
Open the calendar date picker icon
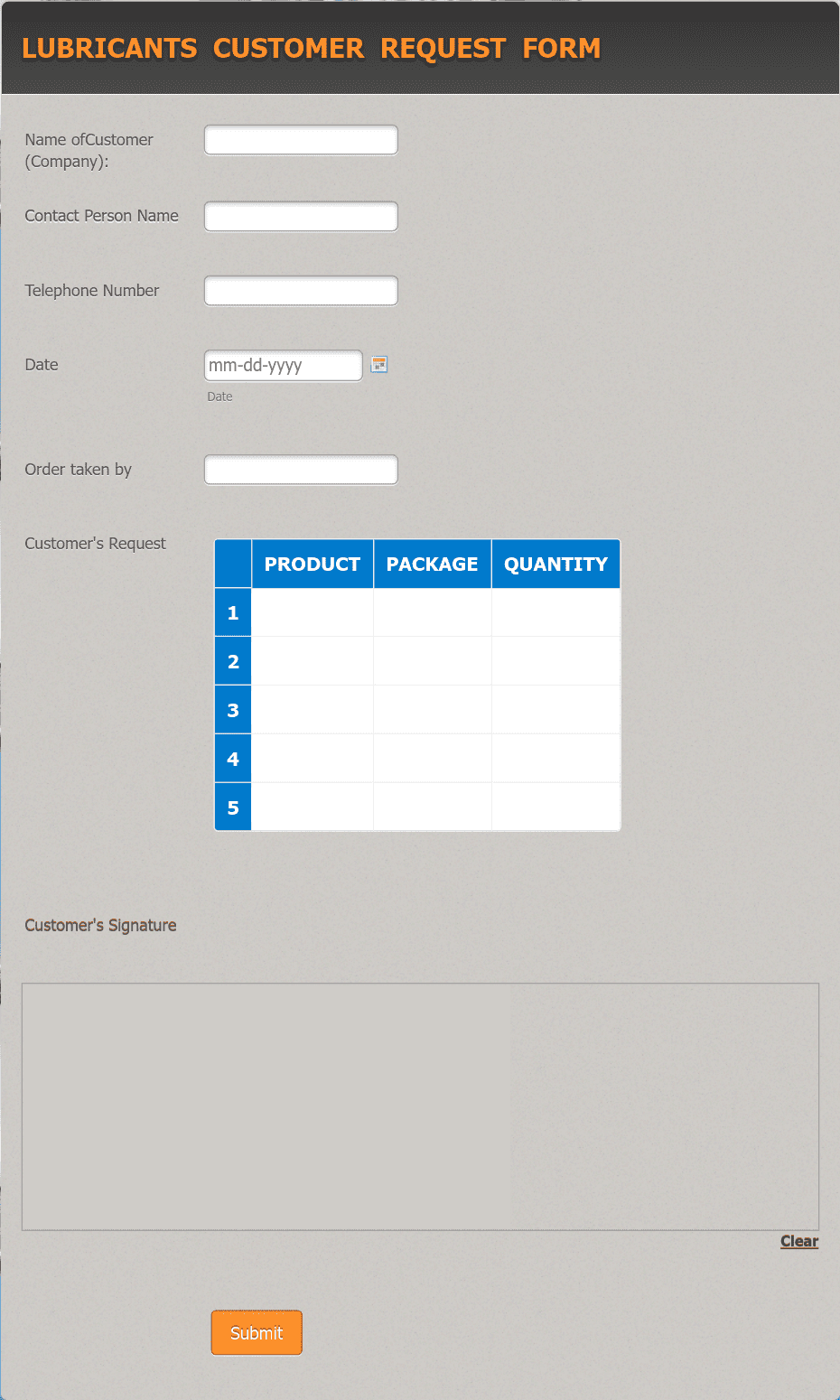click(x=379, y=365)
